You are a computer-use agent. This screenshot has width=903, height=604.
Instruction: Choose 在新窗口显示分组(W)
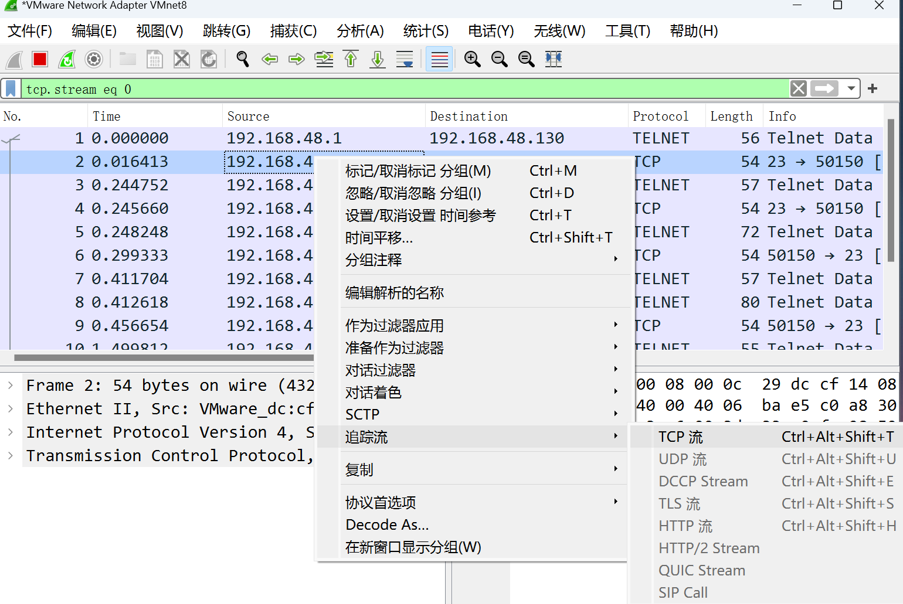[x=472, y=547]
